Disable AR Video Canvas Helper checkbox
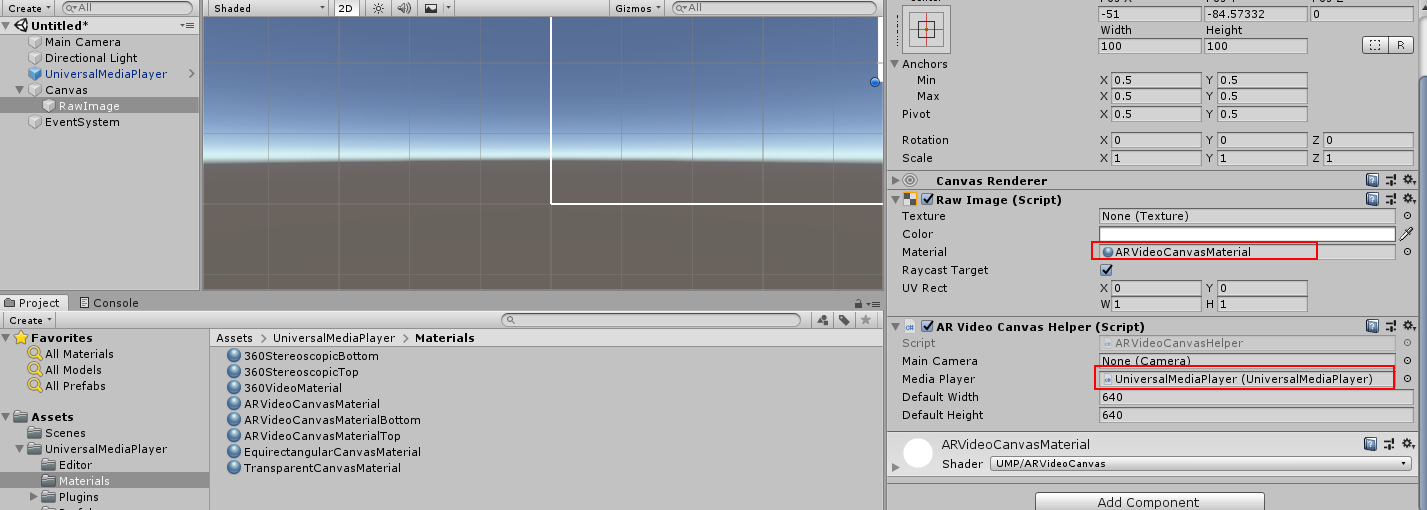The width and height of the screenshot is (1427, 510). click(927, 326)
